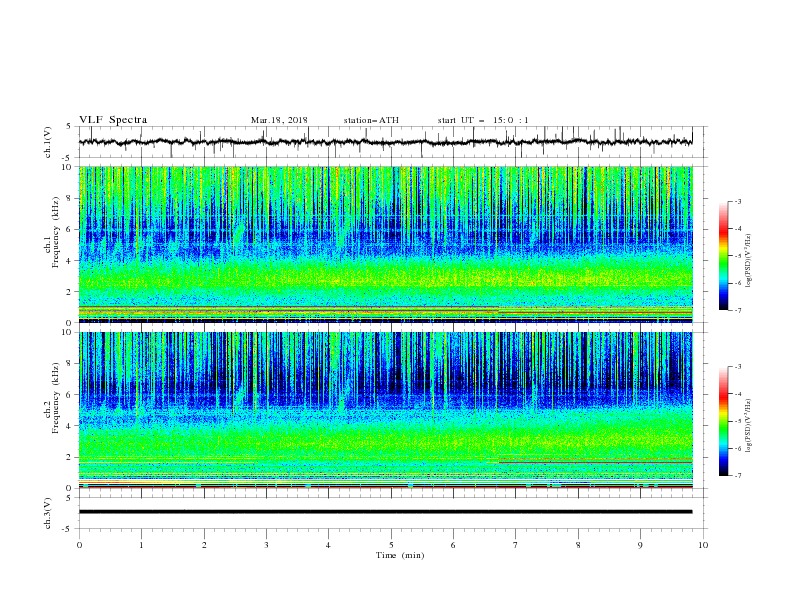The width and height of the screenshot is (792, 612).
Task: Click the 'ch.1(V)' waveform axis label
Action: click(48, 142)
